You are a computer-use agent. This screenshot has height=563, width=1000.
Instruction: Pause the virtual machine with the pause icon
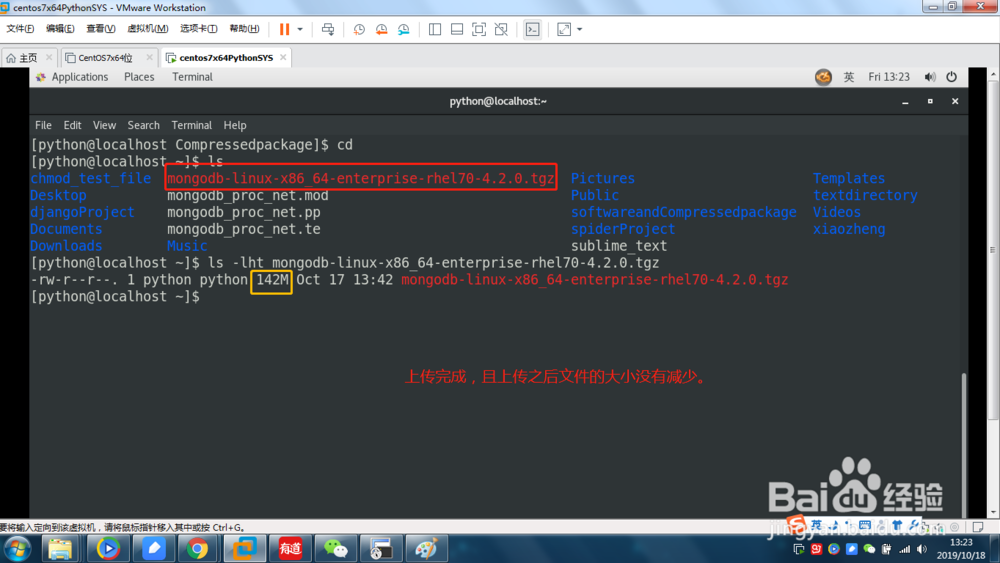pyautogui.click(x=284, y=29)
